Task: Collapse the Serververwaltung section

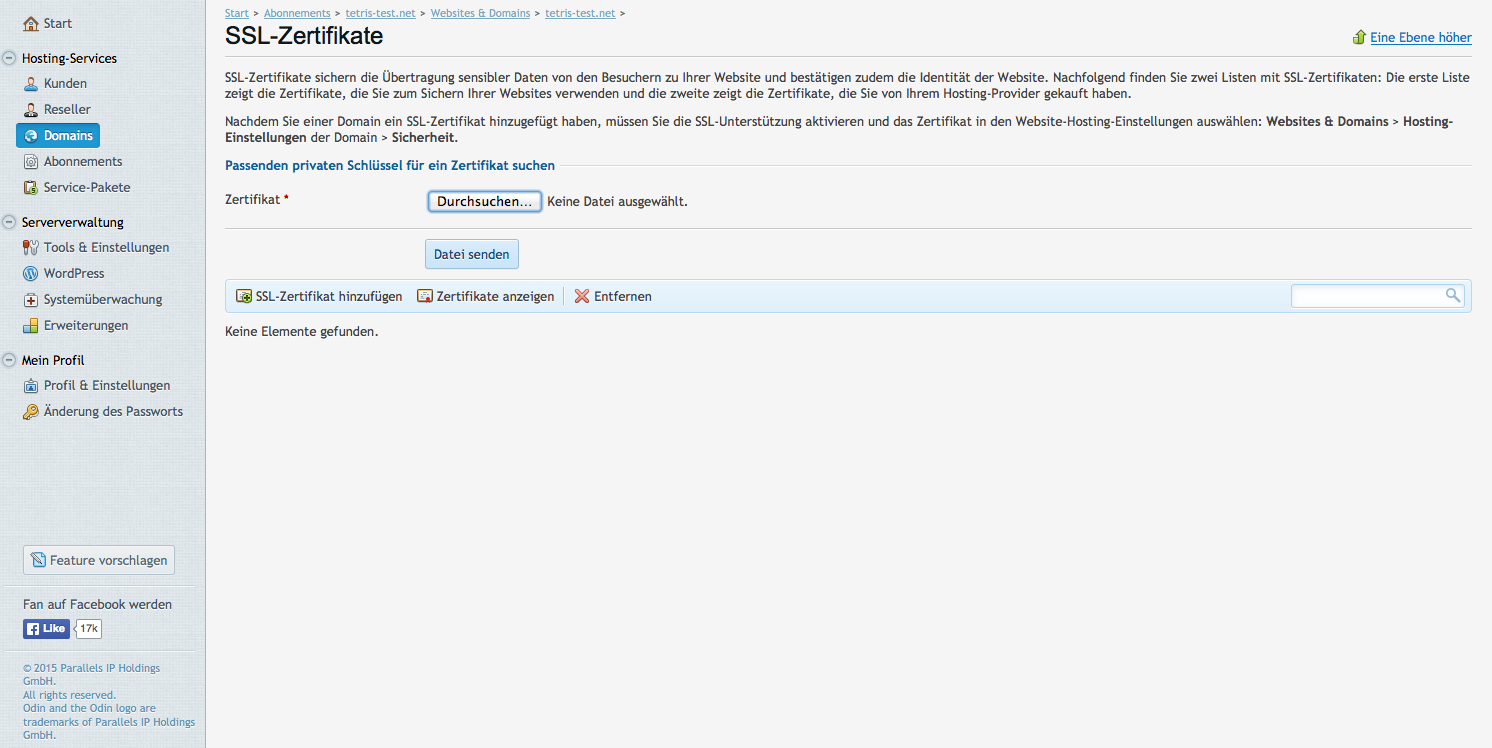Action: pyautogui.click(x=10, y=223)
